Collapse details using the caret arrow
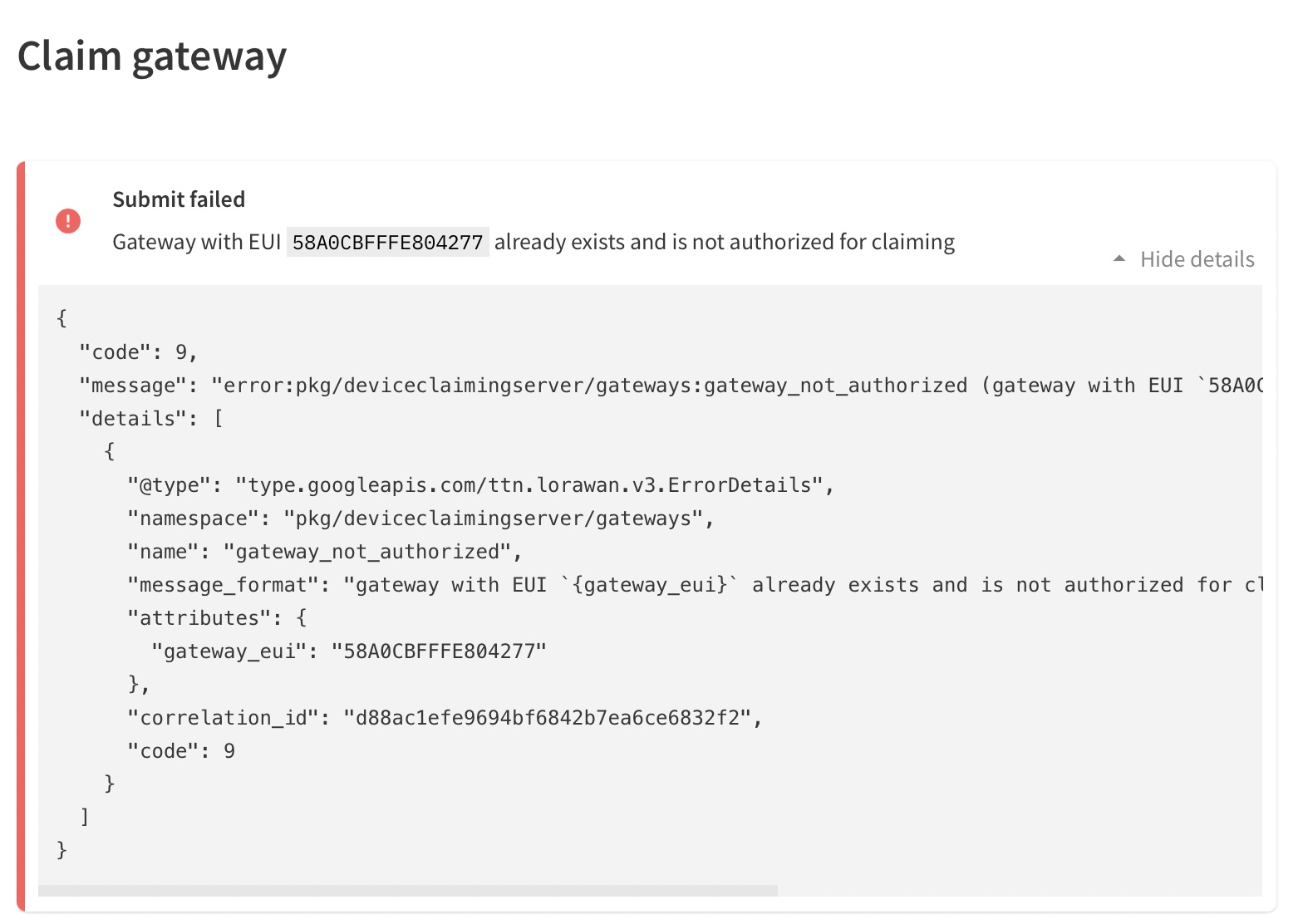Image resolution: width=1308 pixels, height=924 pixels. 1119,259
